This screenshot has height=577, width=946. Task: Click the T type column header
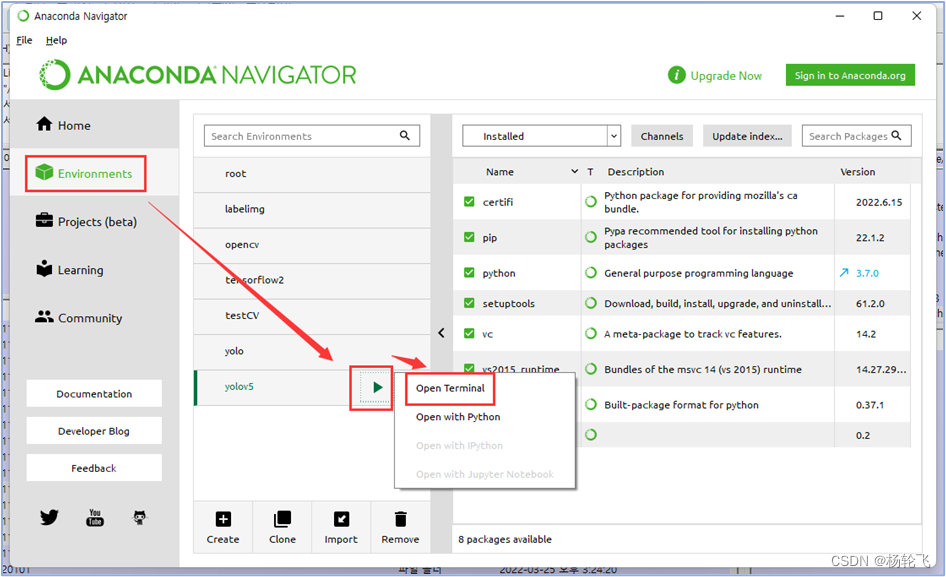click(590, 172)
